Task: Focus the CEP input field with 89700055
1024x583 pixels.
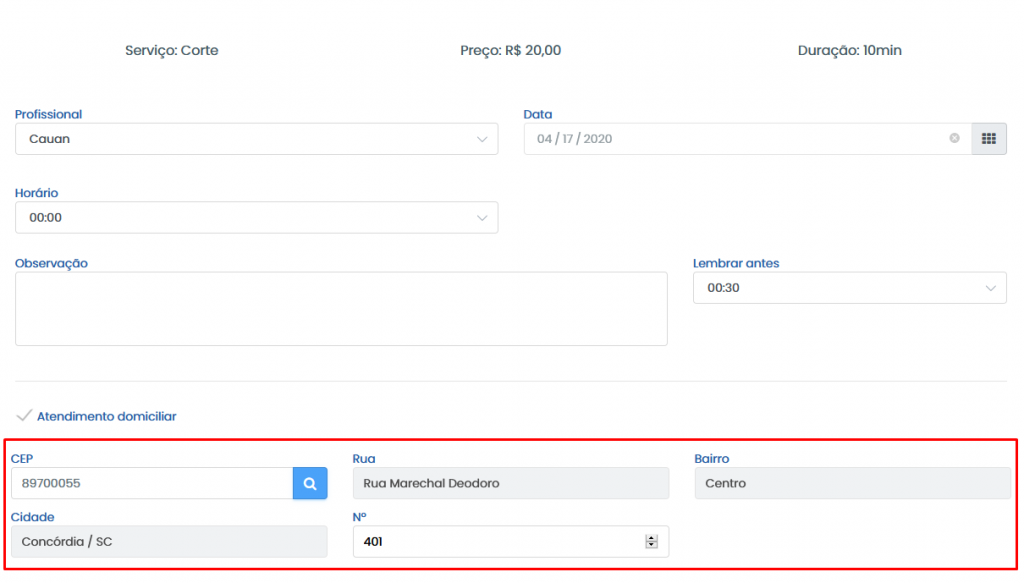Action: click(152, 484)
